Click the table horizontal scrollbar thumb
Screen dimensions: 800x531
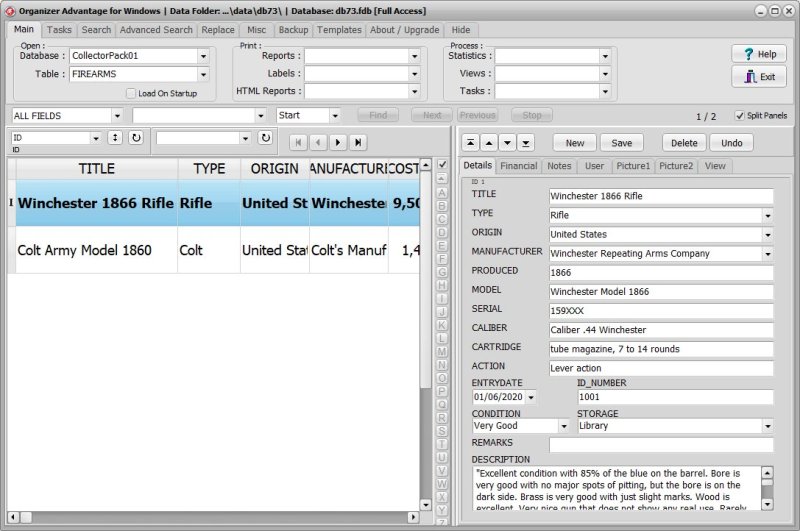tap(26, 517)
